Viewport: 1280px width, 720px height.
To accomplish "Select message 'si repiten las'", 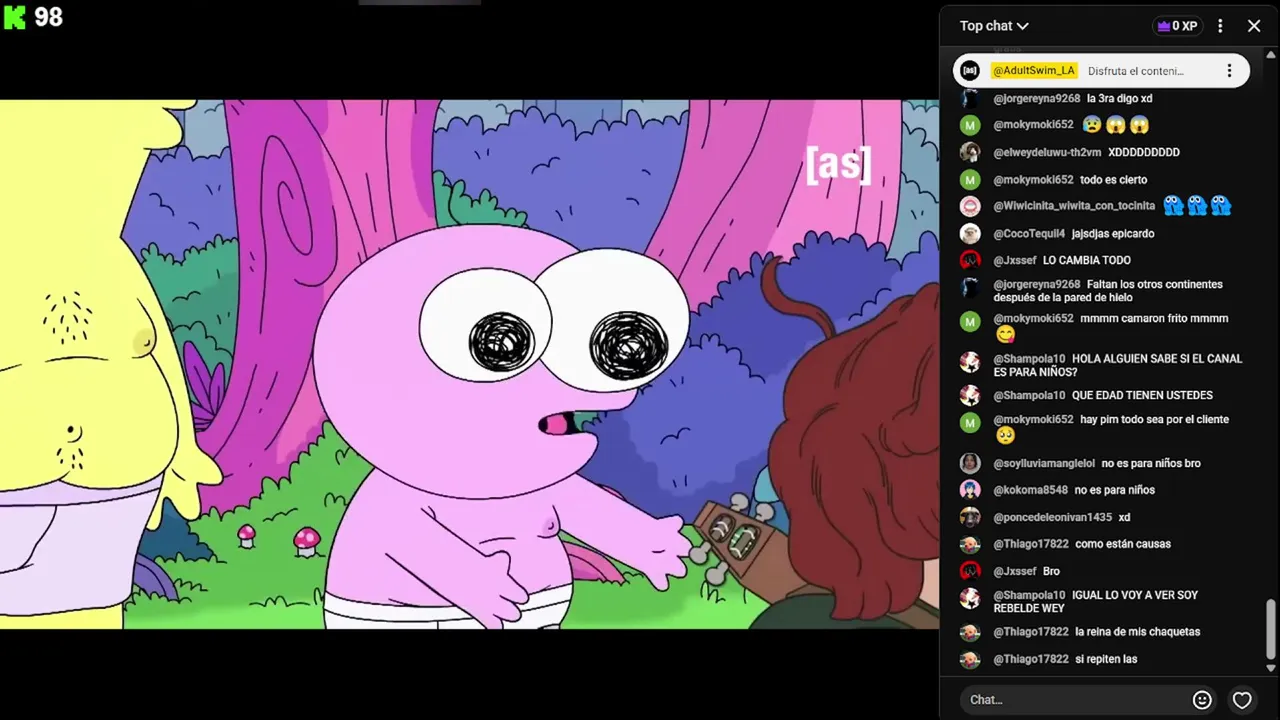I will point(1106,659).
